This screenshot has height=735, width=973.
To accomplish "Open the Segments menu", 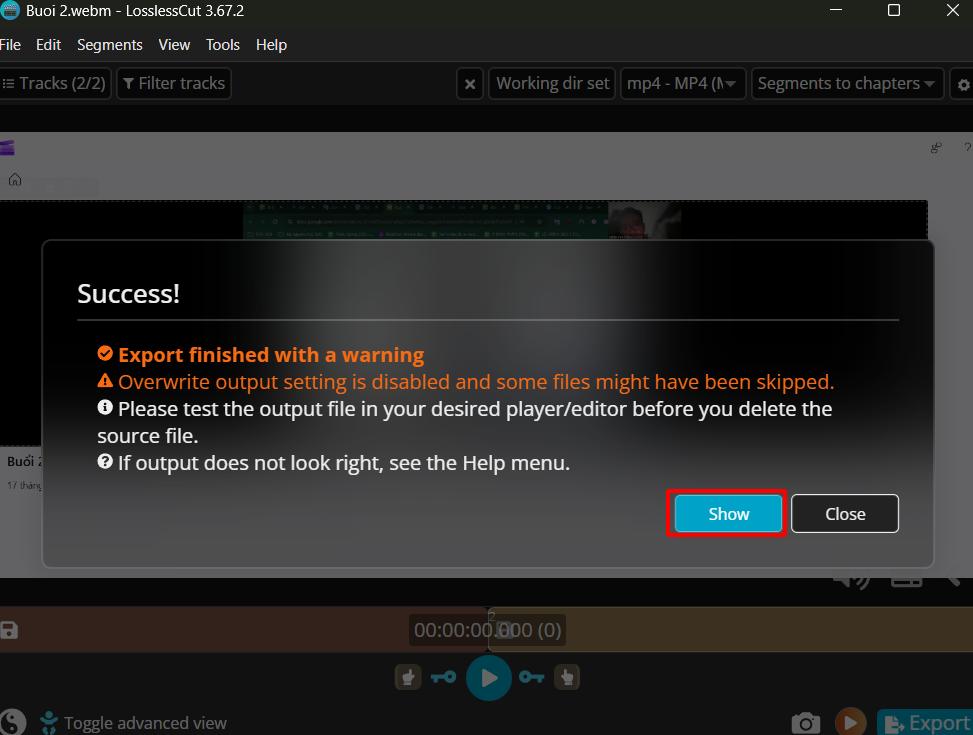I will [110, 45].
